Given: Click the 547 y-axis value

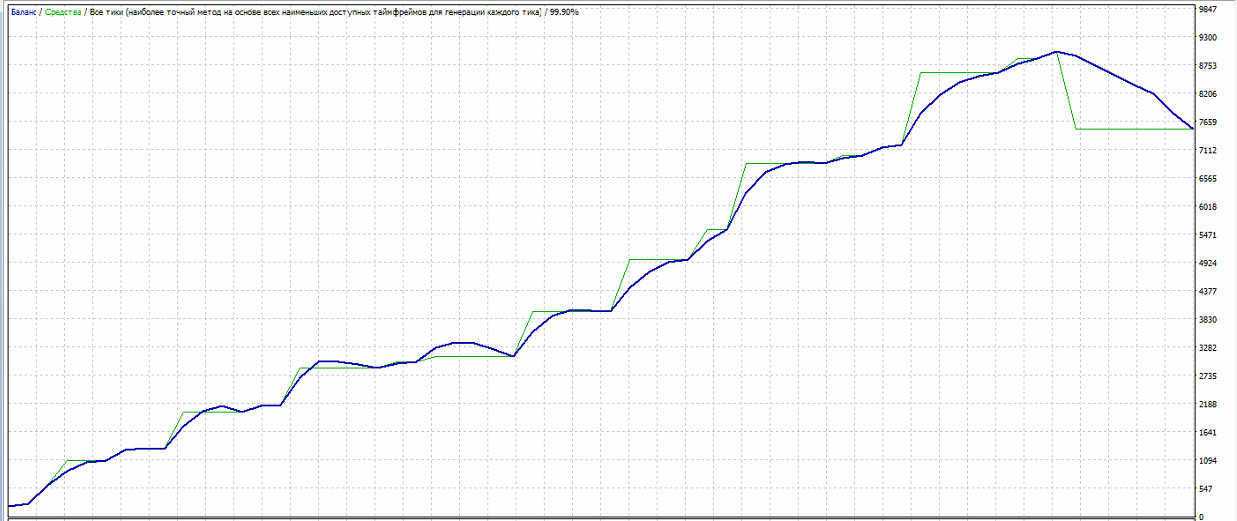Looking at the screenshot, I should click(1205, 489).
